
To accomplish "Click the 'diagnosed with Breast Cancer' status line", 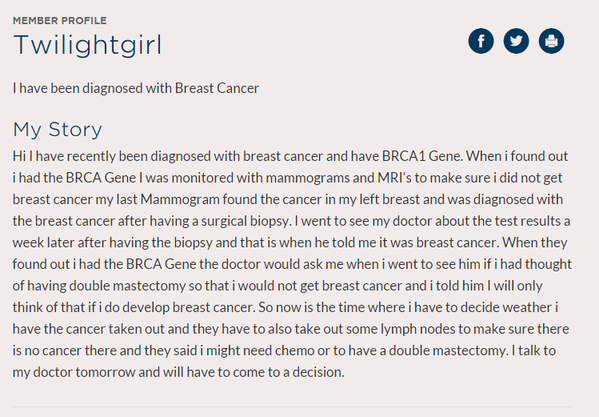I will (136, 88).
